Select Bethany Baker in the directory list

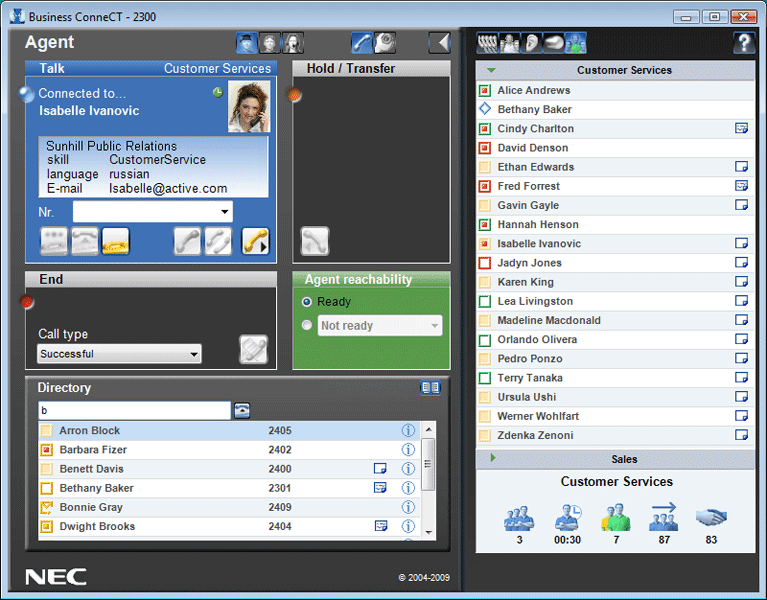click(x=96, y=488)
